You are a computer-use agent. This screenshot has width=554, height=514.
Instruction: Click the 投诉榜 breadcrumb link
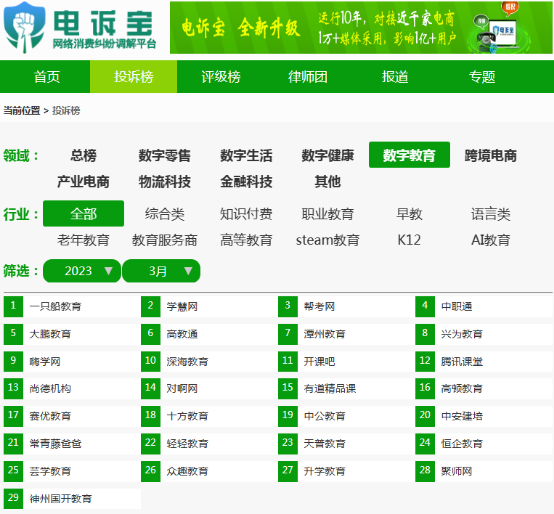pos(66,111)
